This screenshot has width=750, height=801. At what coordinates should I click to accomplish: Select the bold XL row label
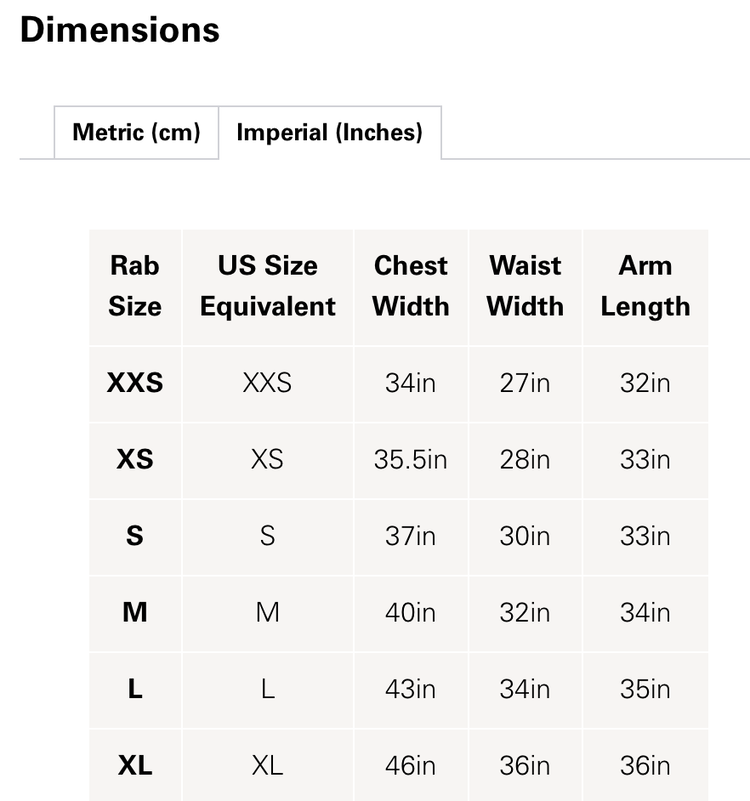click(x=135, y=766)
